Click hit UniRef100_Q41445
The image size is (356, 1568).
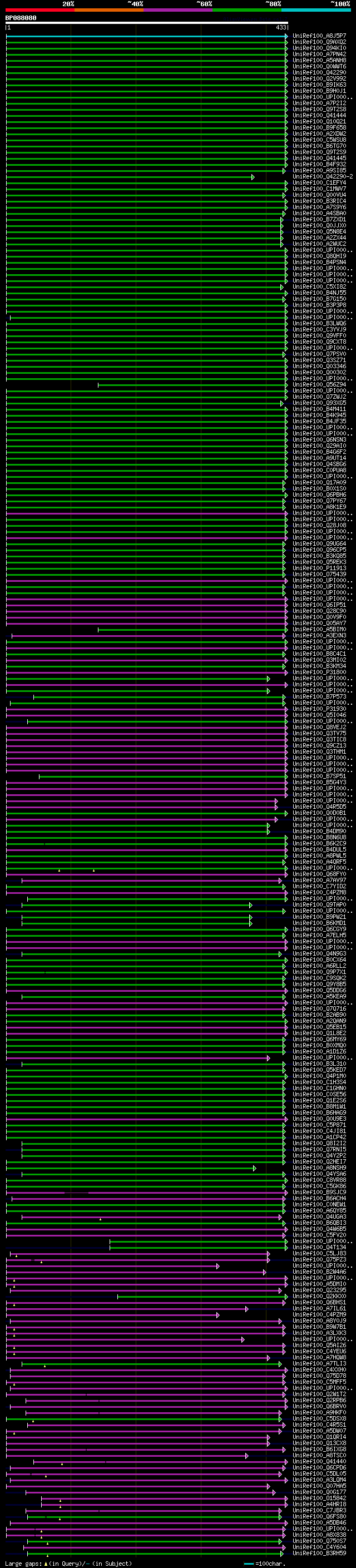[319, 159]
